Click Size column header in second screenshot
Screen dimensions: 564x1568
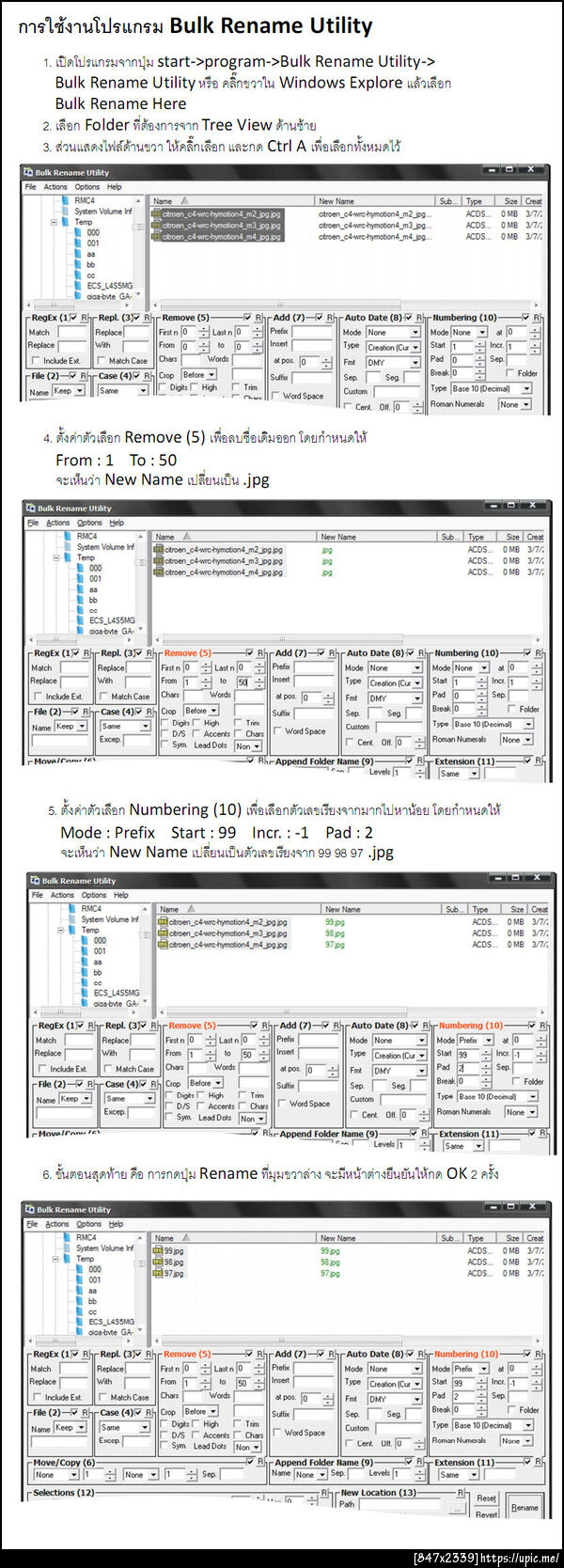pyautogui.click(x=510, y=537)
